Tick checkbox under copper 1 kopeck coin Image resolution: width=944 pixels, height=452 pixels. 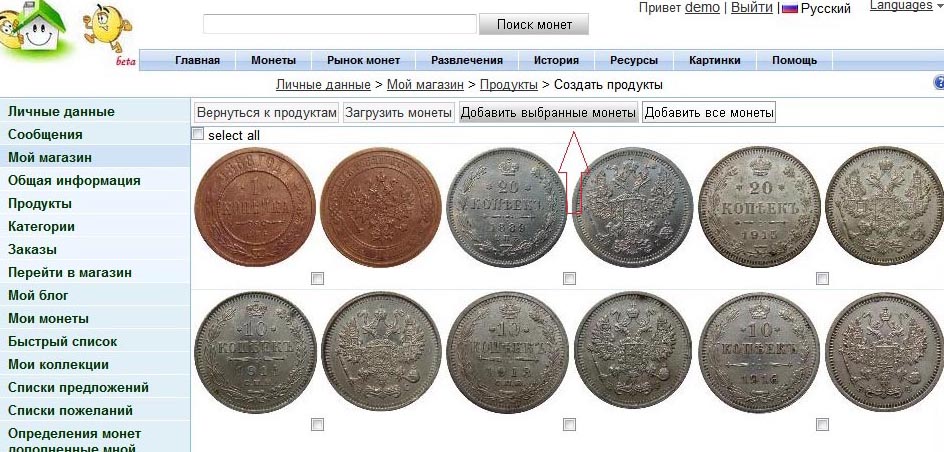pos(317,278)
